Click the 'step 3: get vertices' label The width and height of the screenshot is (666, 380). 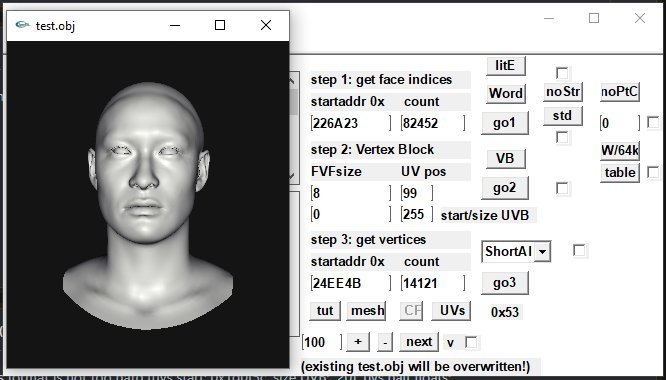tap(368, 240)
